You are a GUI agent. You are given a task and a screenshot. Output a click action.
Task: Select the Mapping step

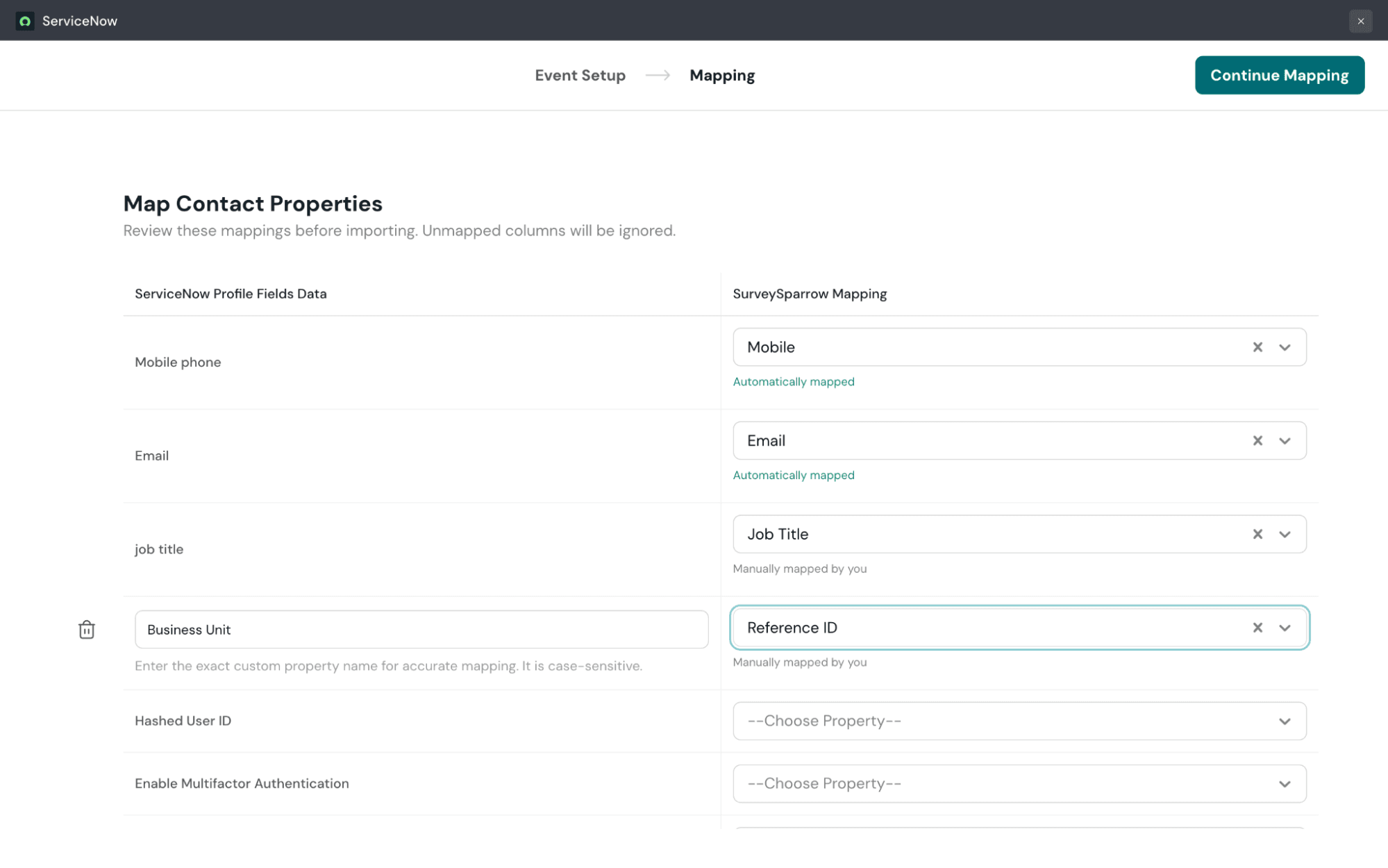[722, 75]
